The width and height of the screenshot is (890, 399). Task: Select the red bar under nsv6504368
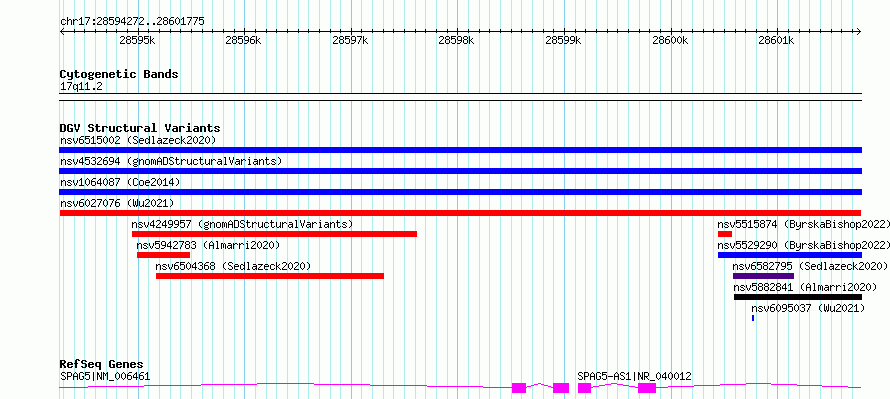(x=270, y=276)
